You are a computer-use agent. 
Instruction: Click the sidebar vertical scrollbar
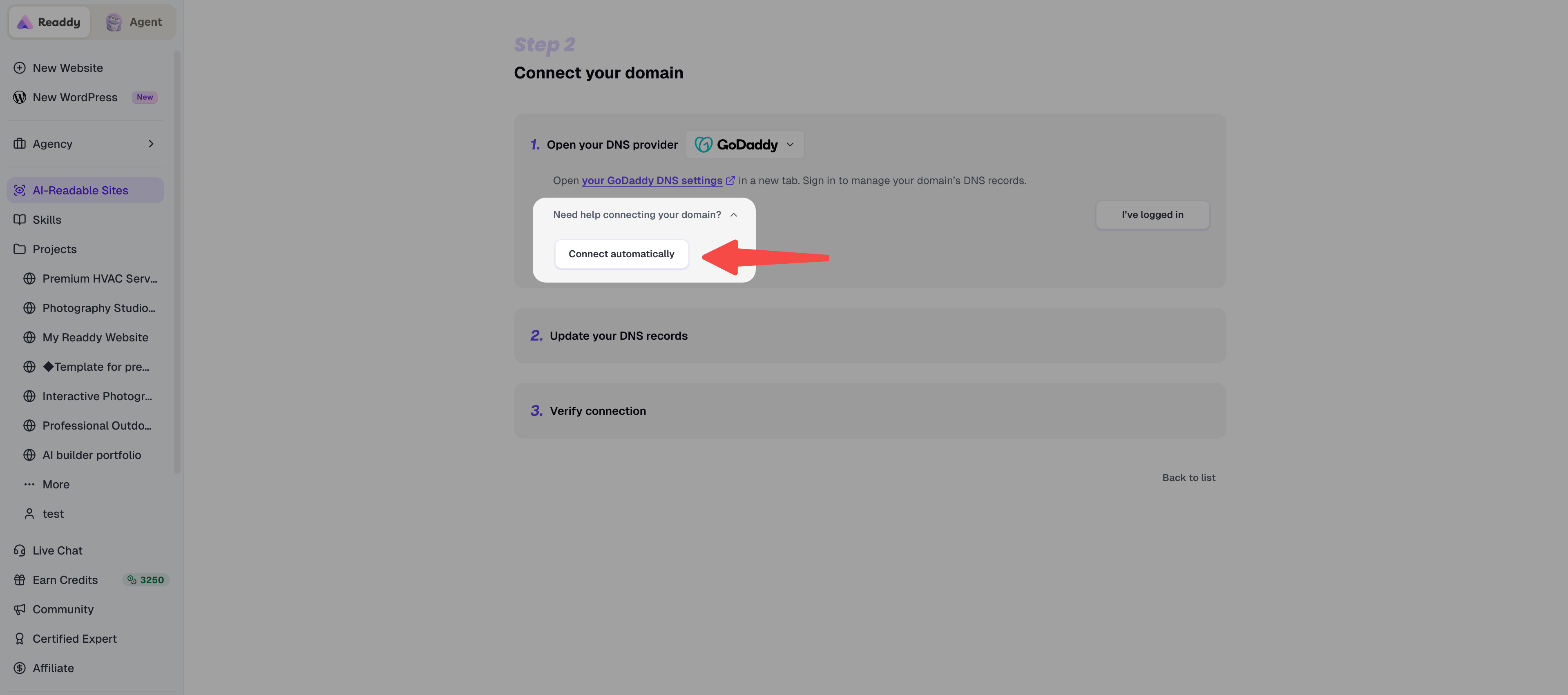click(x=177, y=262)
